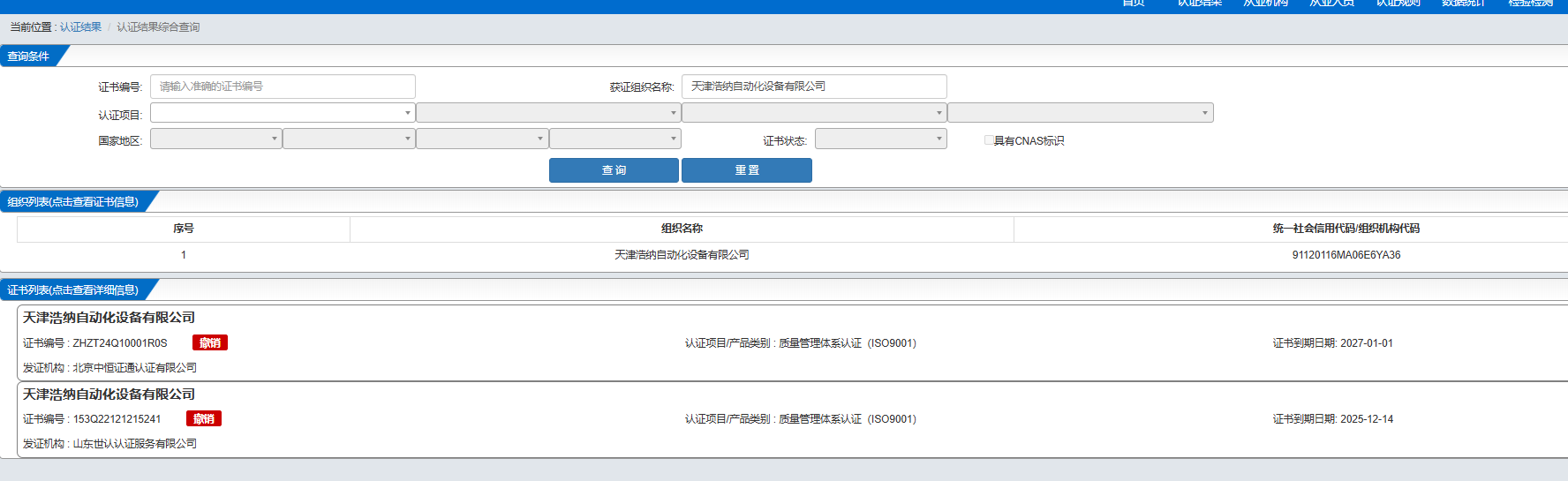
Task: Click the 认证结果 breadcrumb link
Action: pos(80,27)
